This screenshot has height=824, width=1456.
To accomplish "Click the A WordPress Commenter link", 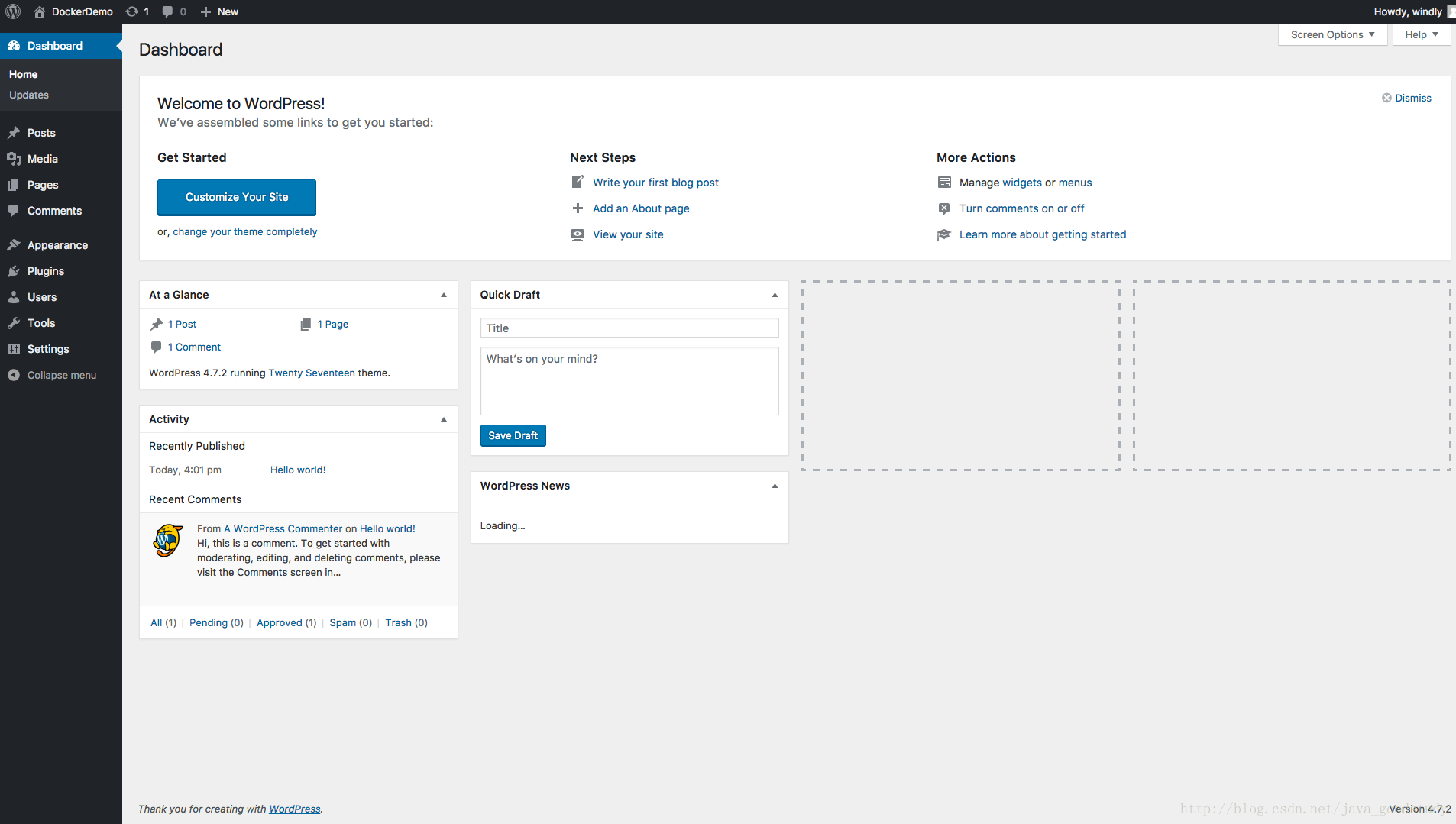I will pyautogui.click(x=283, y=528).
